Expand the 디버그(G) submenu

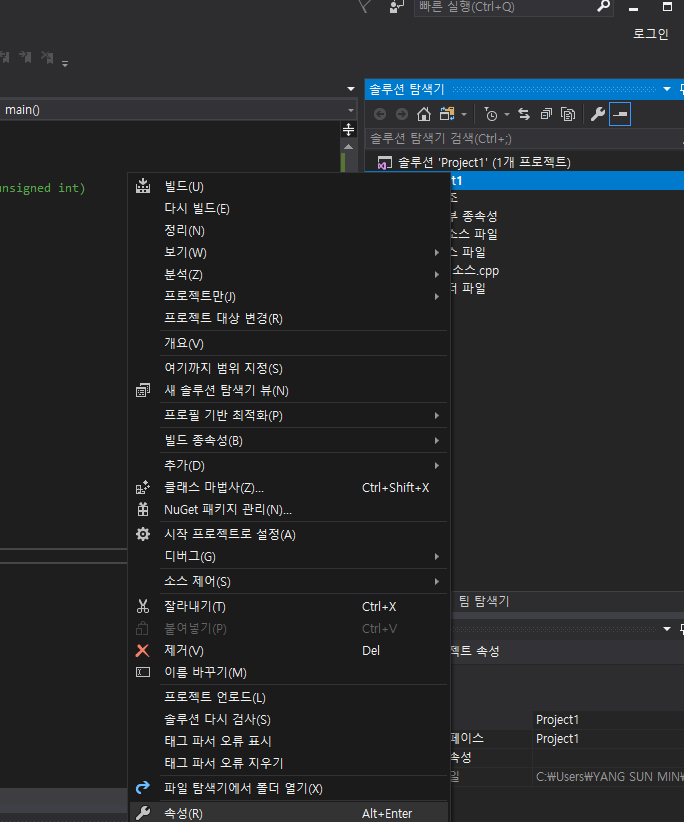[437, 557]
